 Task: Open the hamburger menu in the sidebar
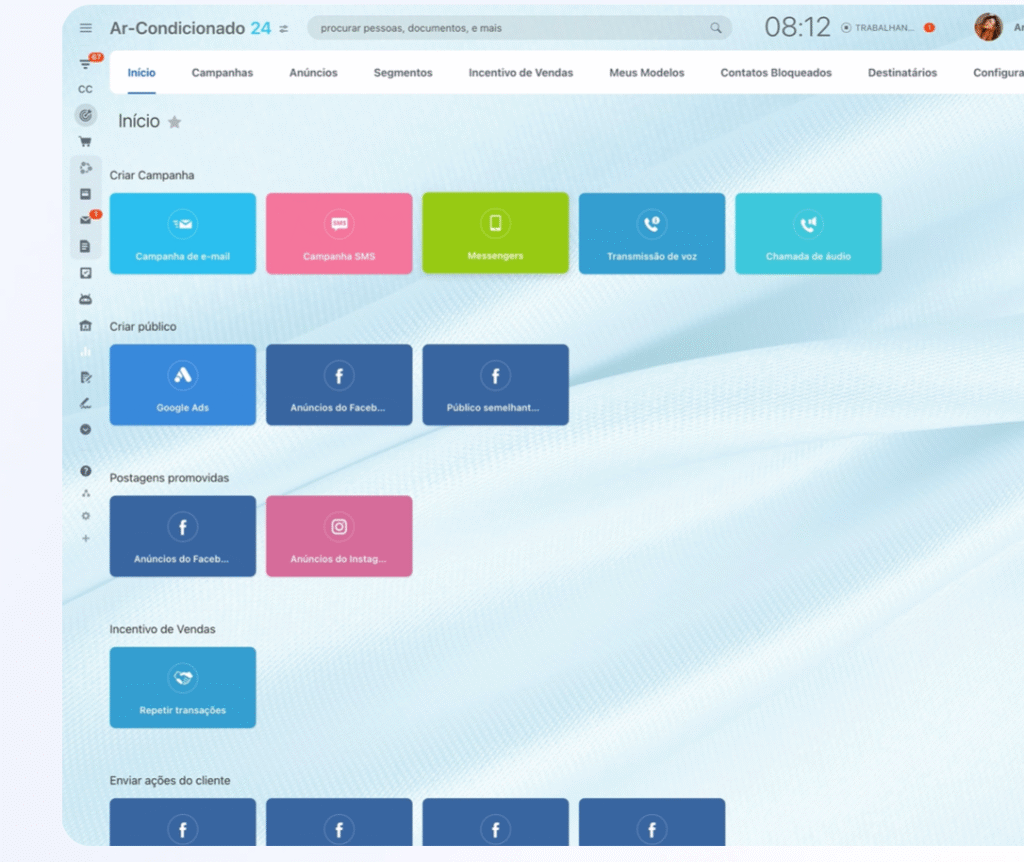(86, 28)
